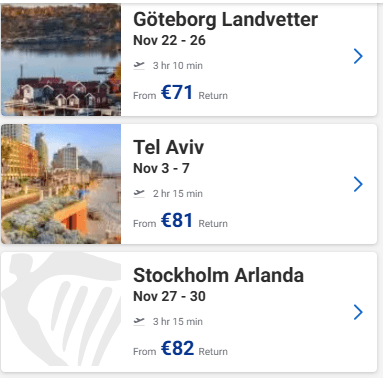Open the Stockholm Arlanda destination title
383x378 pixels.
click(x=218, y=275)
